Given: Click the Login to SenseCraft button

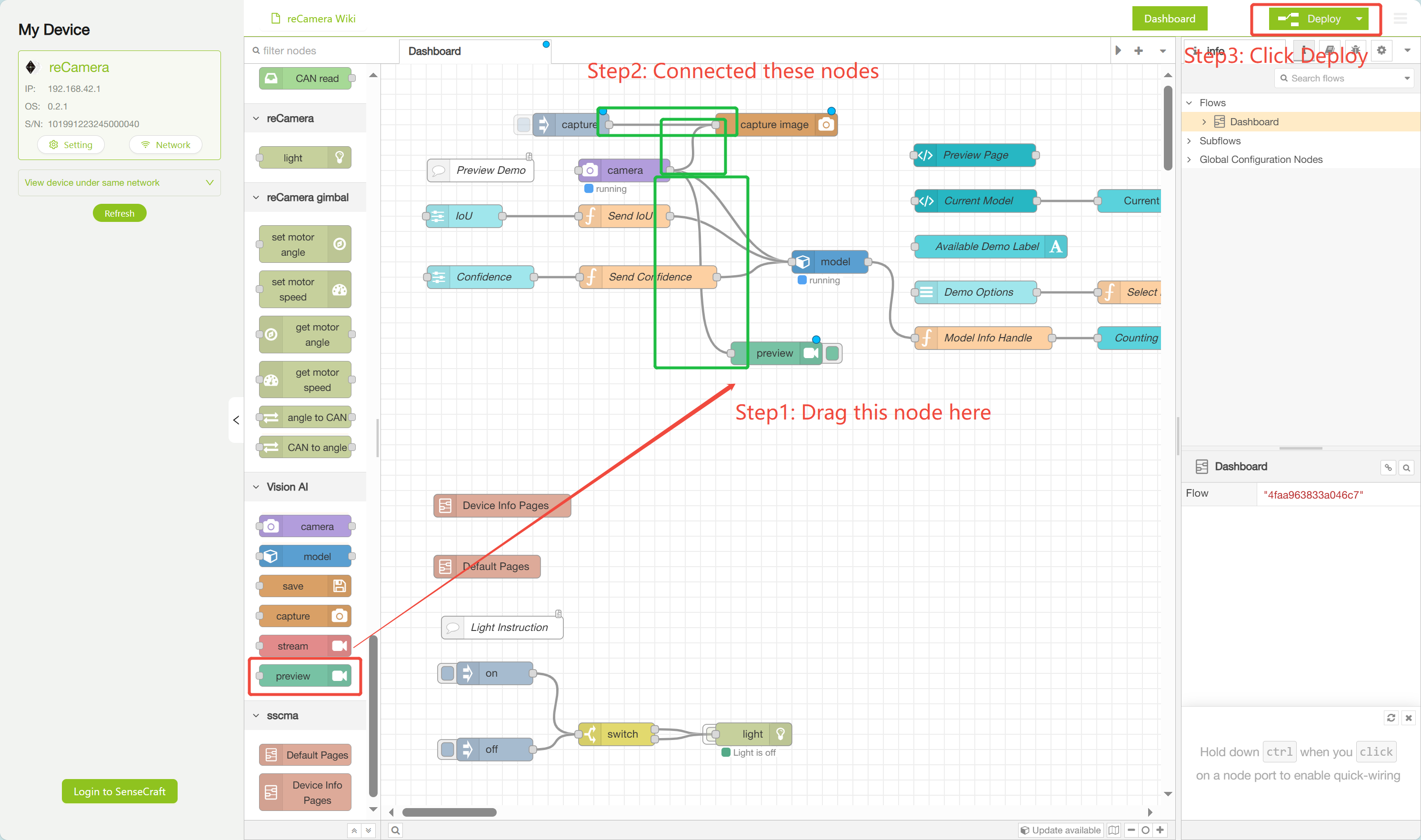Looking at the screenshot, I should tap(120, 791).
